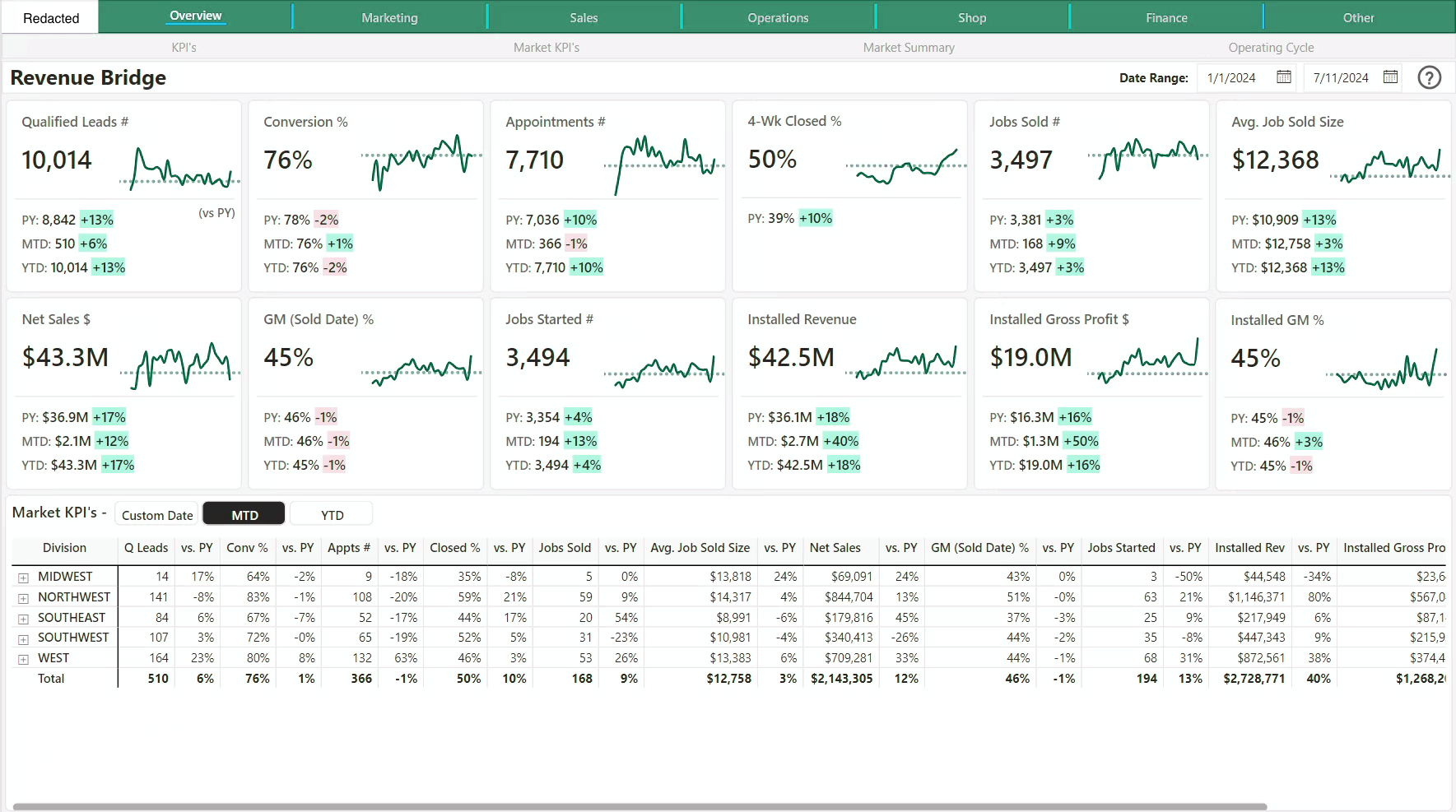Select the Custom Date option
Image resolution: width=1456 pixels, height=812 pixels.
157,515
